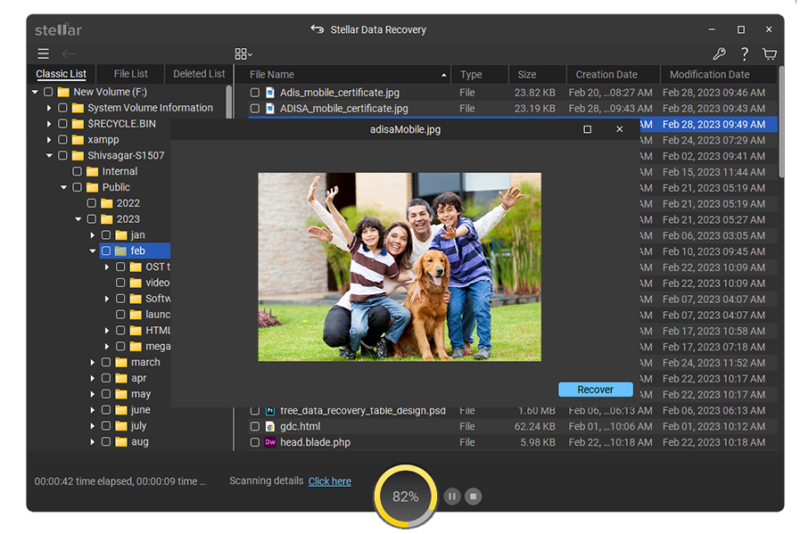Collapse the New Volume (F:) tree node
The width and height of the screenshot is (800, 534).
click(35, 92)
